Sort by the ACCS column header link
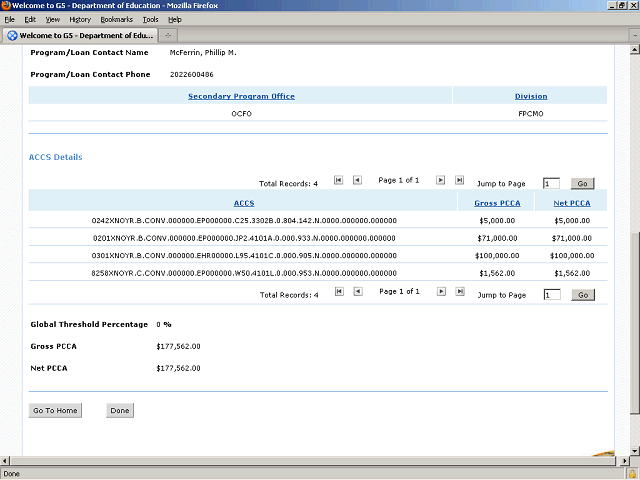The height and width of the screenshot is (480, 640). (x=243, y=203)
